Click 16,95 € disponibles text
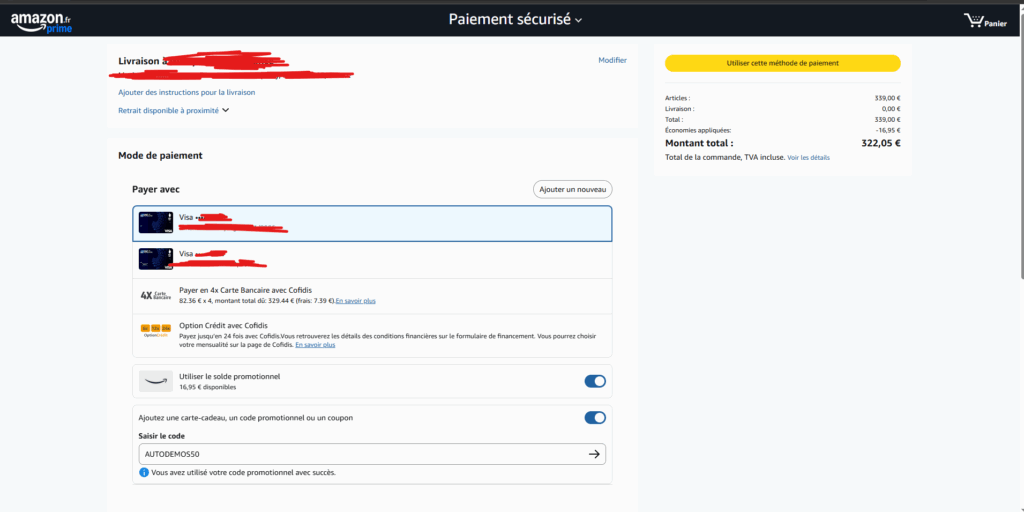 coord(208,387)
